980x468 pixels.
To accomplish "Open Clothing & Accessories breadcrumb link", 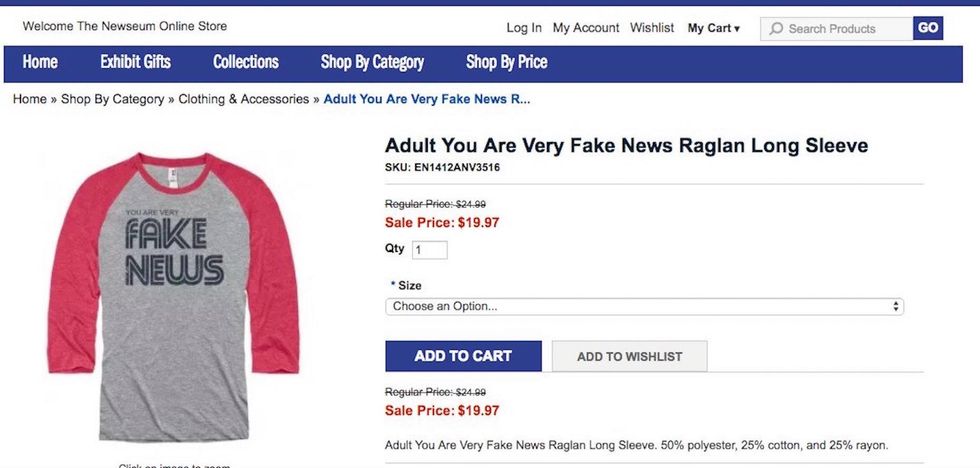I will [x=244, y=99].
